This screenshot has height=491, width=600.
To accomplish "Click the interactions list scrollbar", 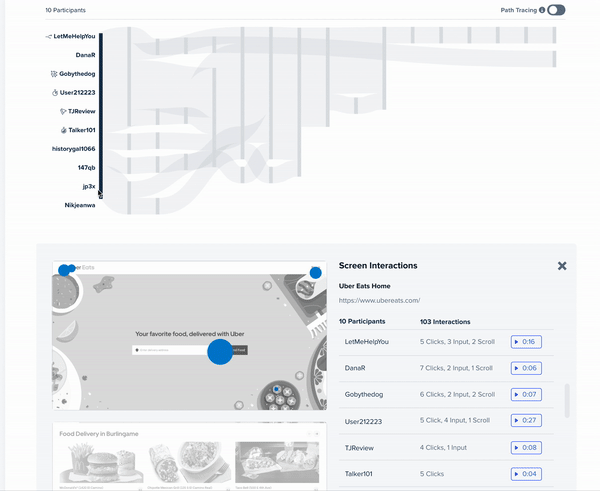I will (x=567, y=401).
